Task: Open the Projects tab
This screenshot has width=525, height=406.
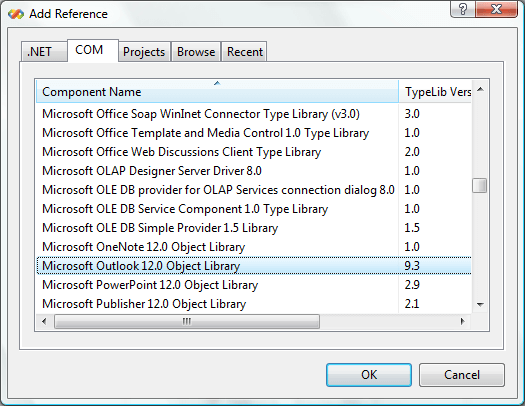Action: pyautogui.click(x=144, y=52)
